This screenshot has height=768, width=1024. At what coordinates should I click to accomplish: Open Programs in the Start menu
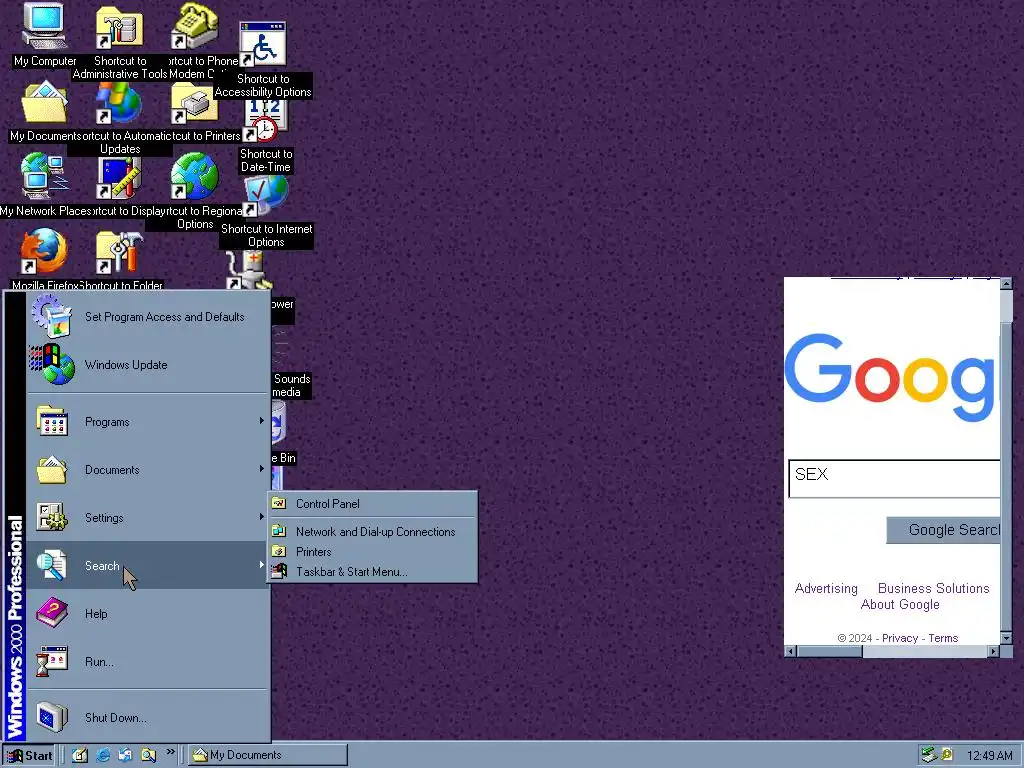coord(148,422)
